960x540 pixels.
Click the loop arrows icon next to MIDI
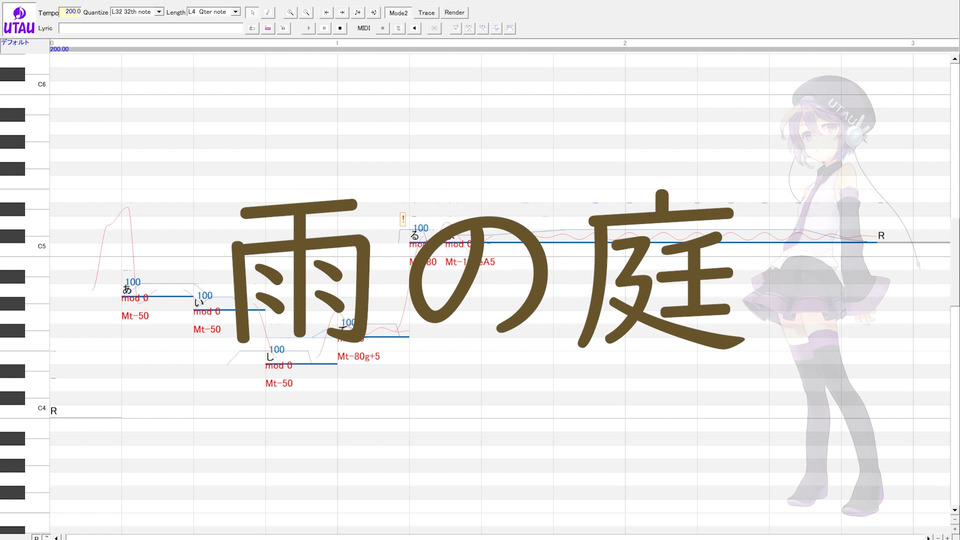point(399,28)
